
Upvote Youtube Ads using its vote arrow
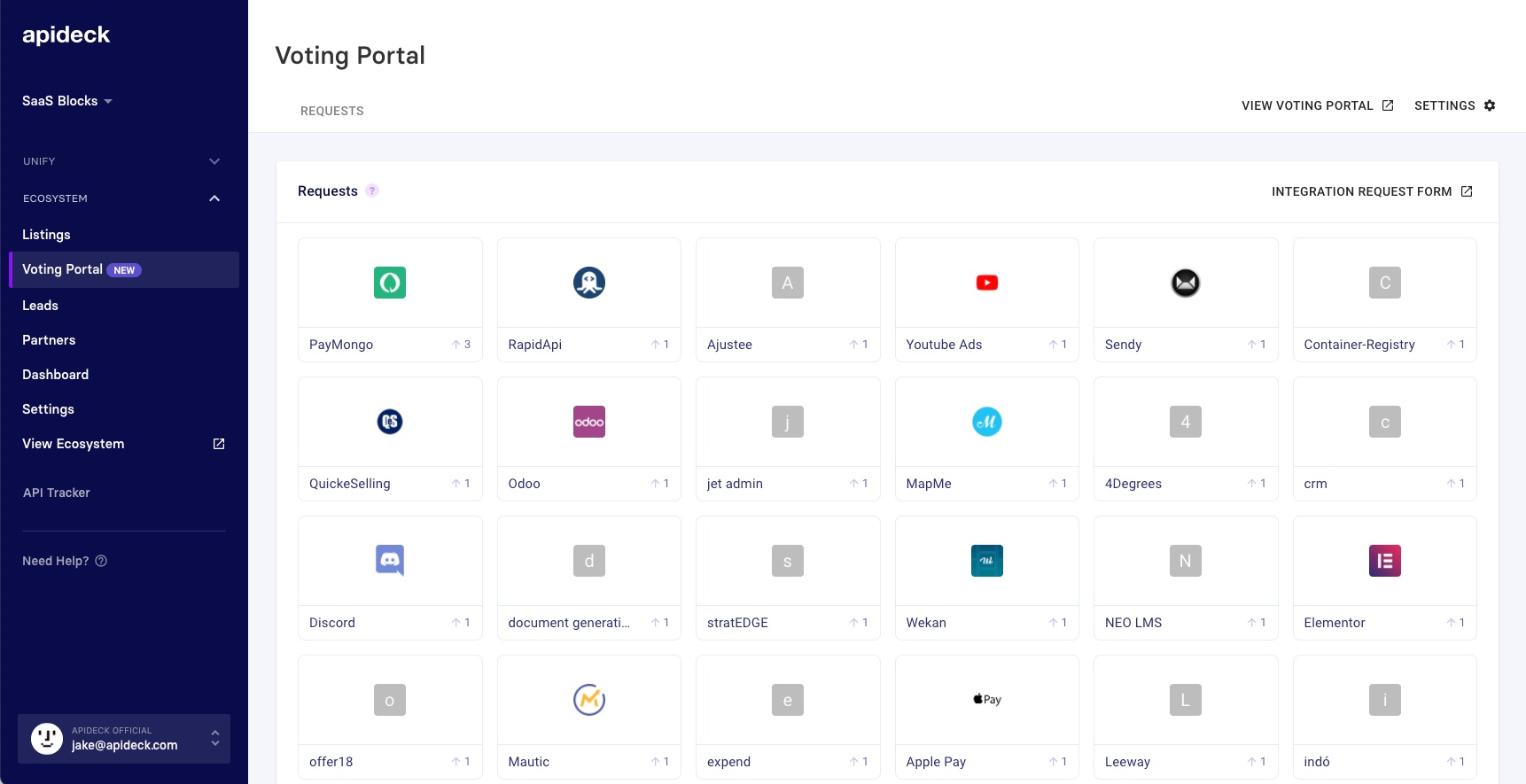1058,345
